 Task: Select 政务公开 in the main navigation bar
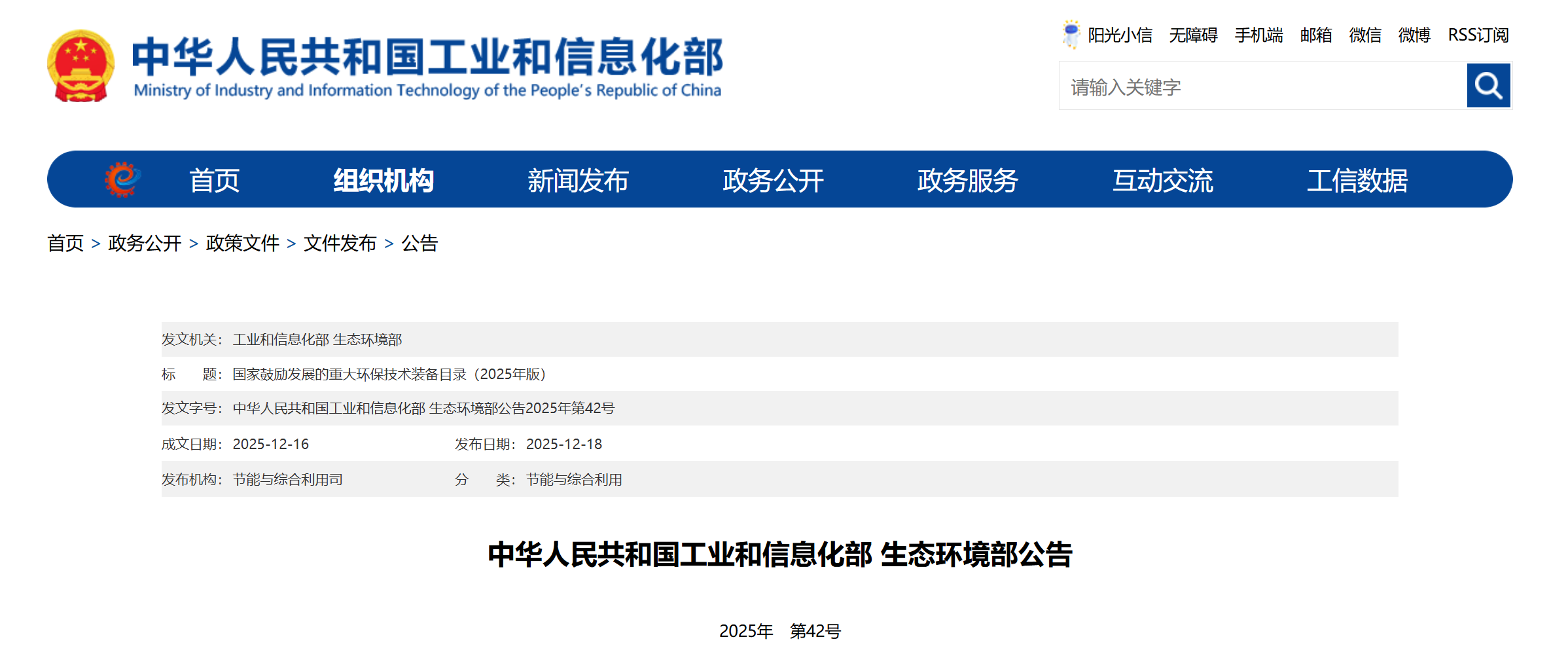[x=773, y=181]
